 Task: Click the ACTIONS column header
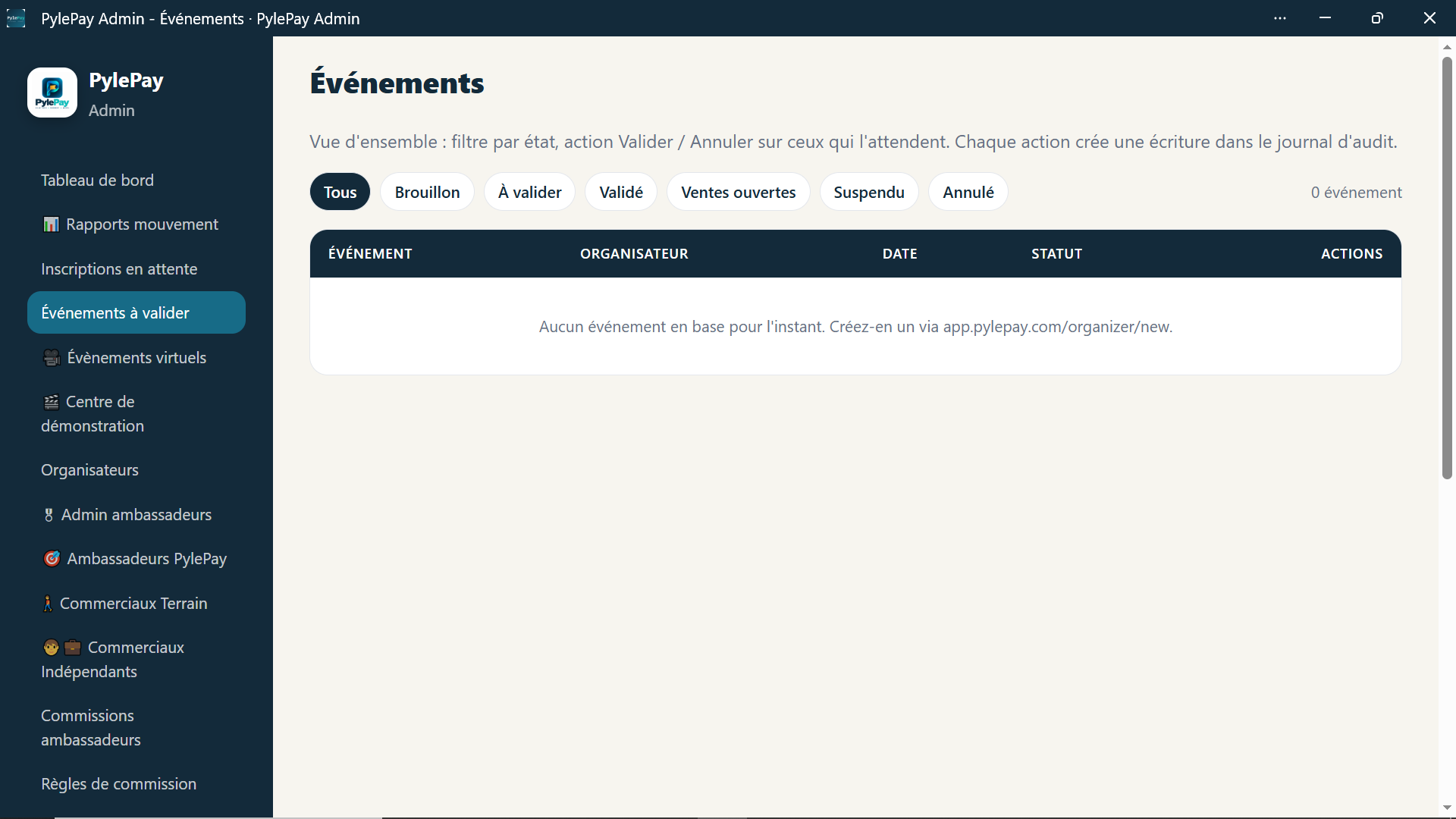coord(1351,254)
